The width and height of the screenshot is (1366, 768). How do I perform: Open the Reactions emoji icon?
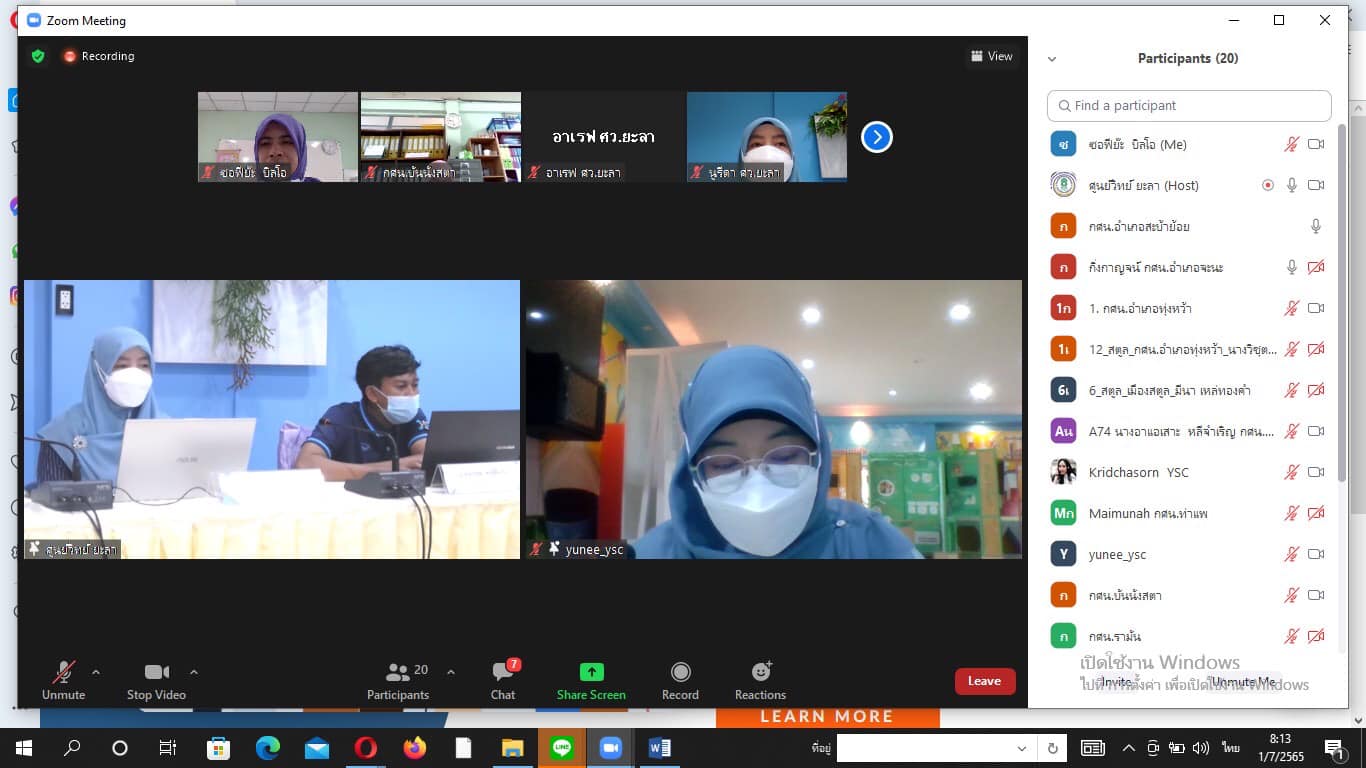[760, 673]
